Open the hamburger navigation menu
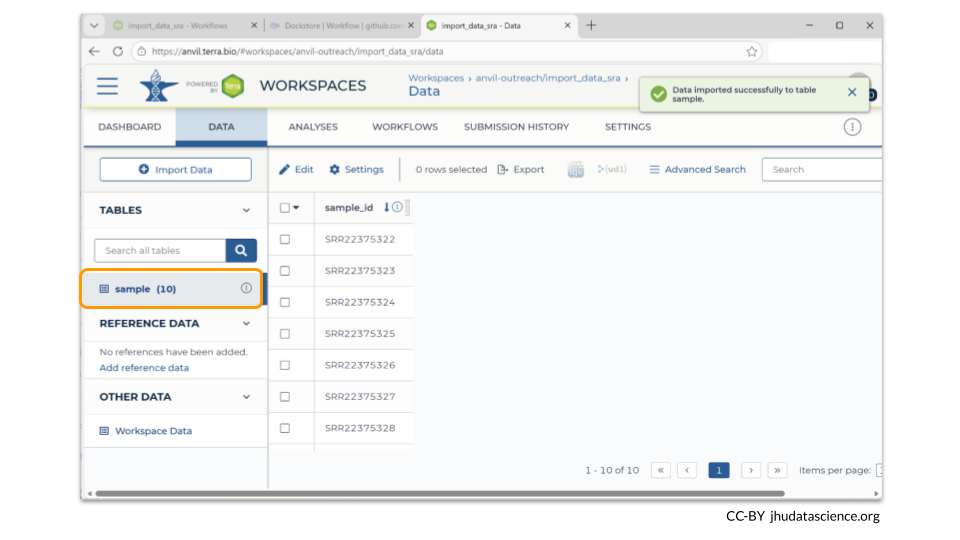The image size is (960, 540). (107, 86)
